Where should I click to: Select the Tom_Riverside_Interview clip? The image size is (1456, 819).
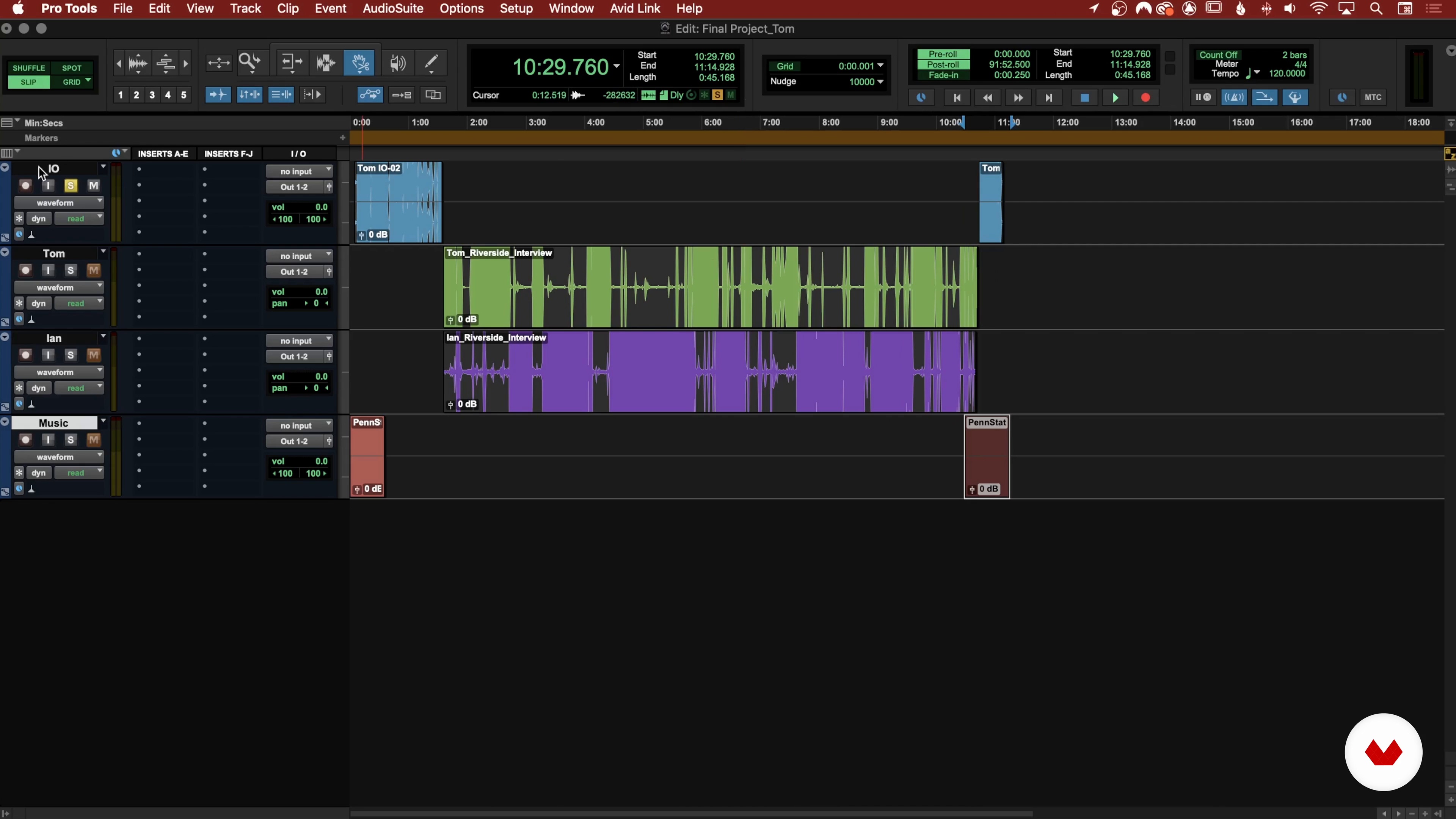click(711, 287)
